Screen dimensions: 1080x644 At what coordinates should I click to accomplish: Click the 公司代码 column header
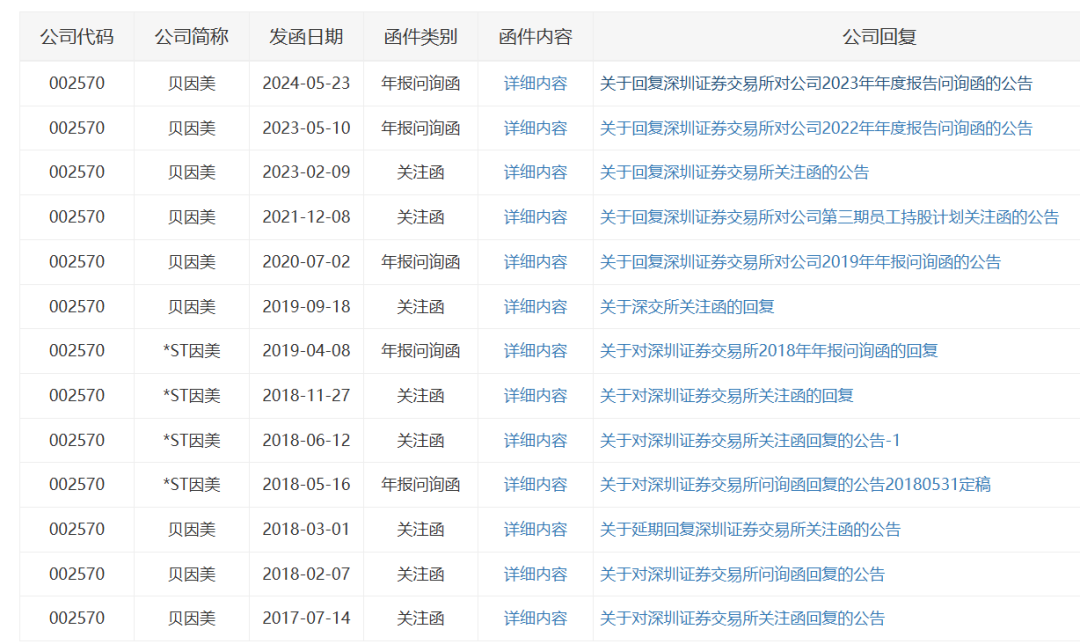point(76,37)
